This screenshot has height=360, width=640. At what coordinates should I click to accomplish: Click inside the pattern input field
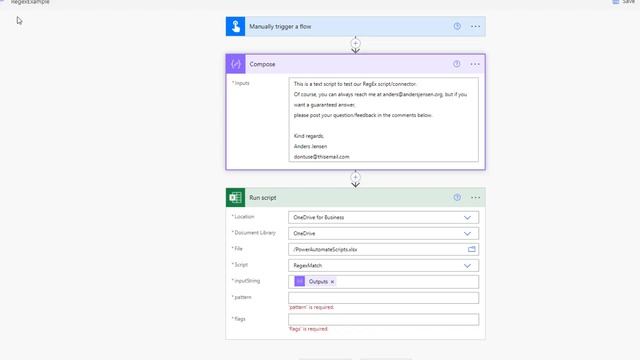pos(384,298)
